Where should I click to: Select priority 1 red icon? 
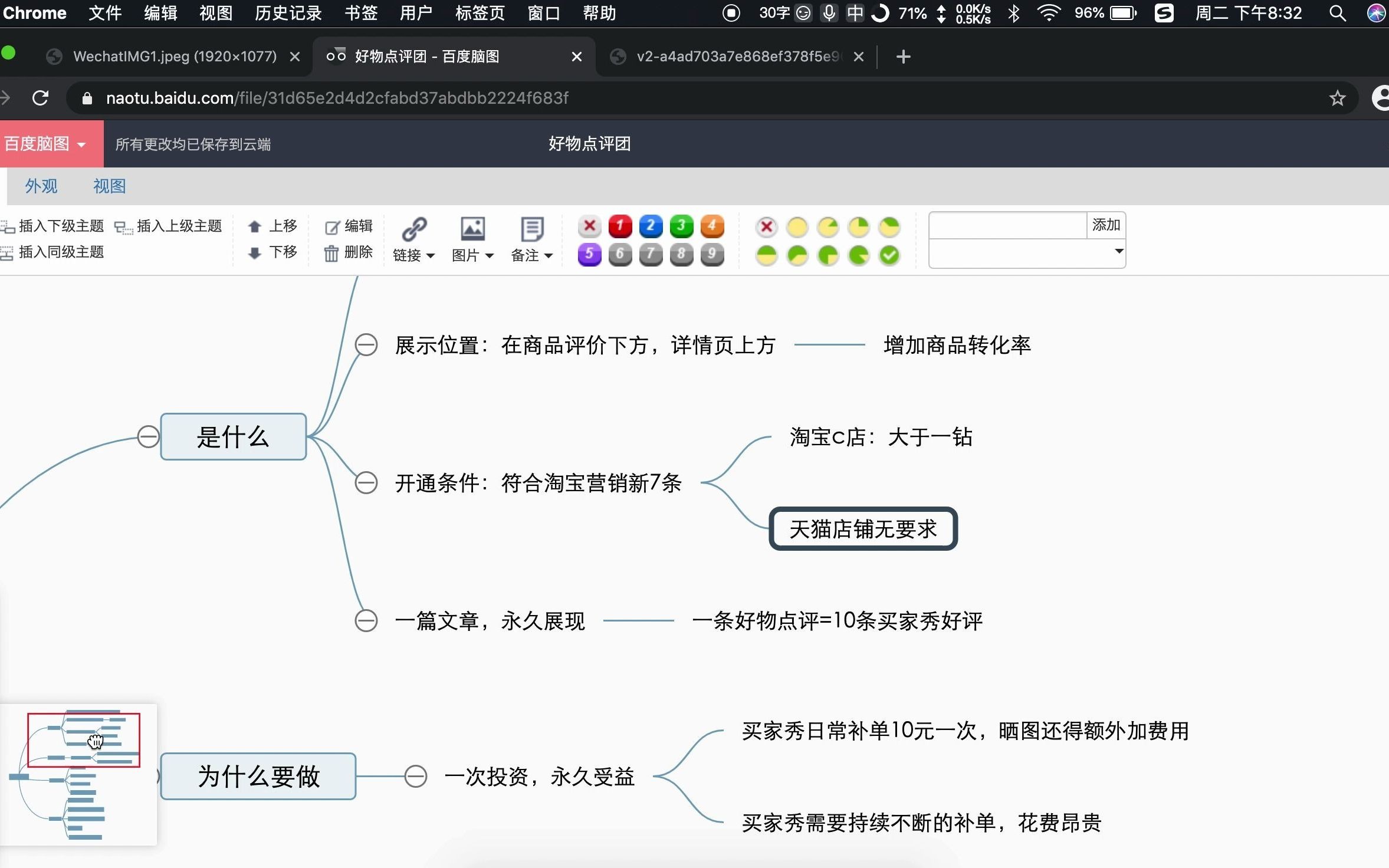[x=620, y=226]
